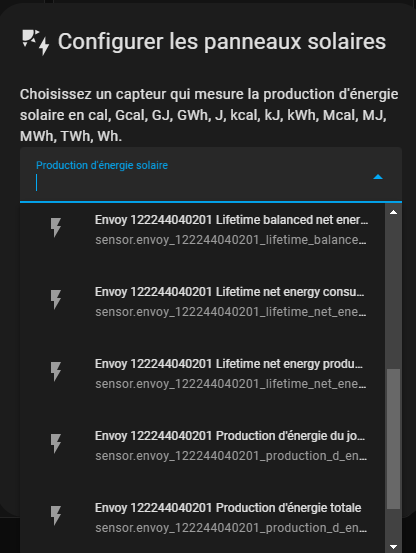Collapse the Production d'énergie solaire dropdown arrow
The width and height of the screenshot is (416, 553).
point(378,177)
